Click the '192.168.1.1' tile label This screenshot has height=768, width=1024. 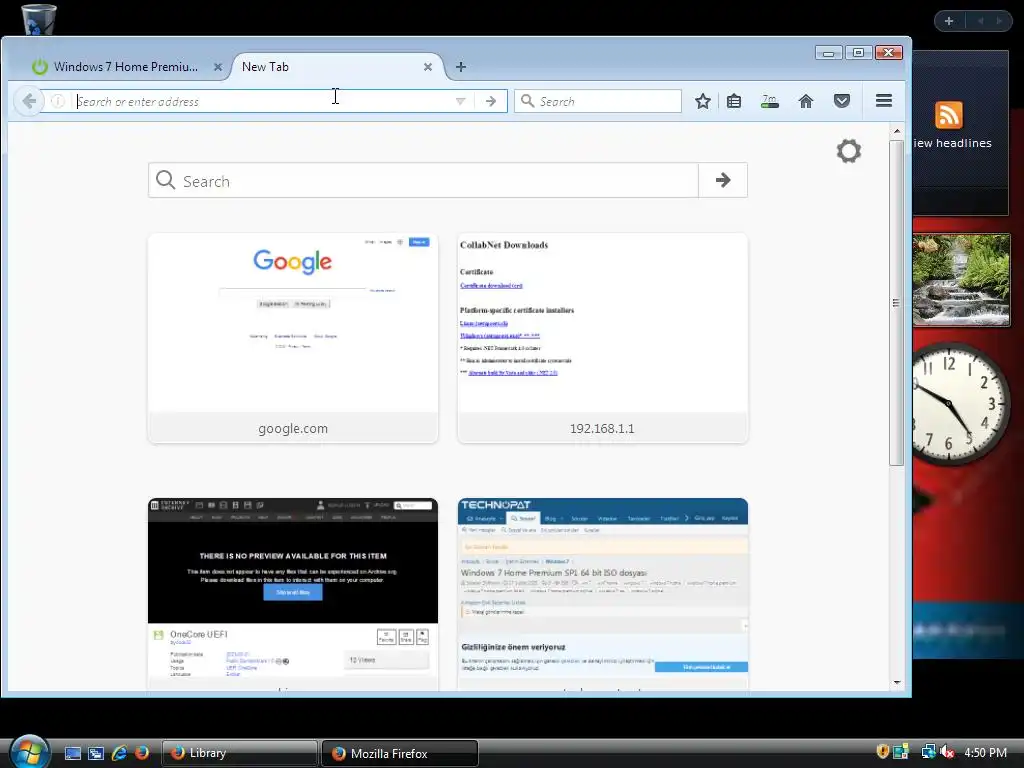tap(602, 428)
